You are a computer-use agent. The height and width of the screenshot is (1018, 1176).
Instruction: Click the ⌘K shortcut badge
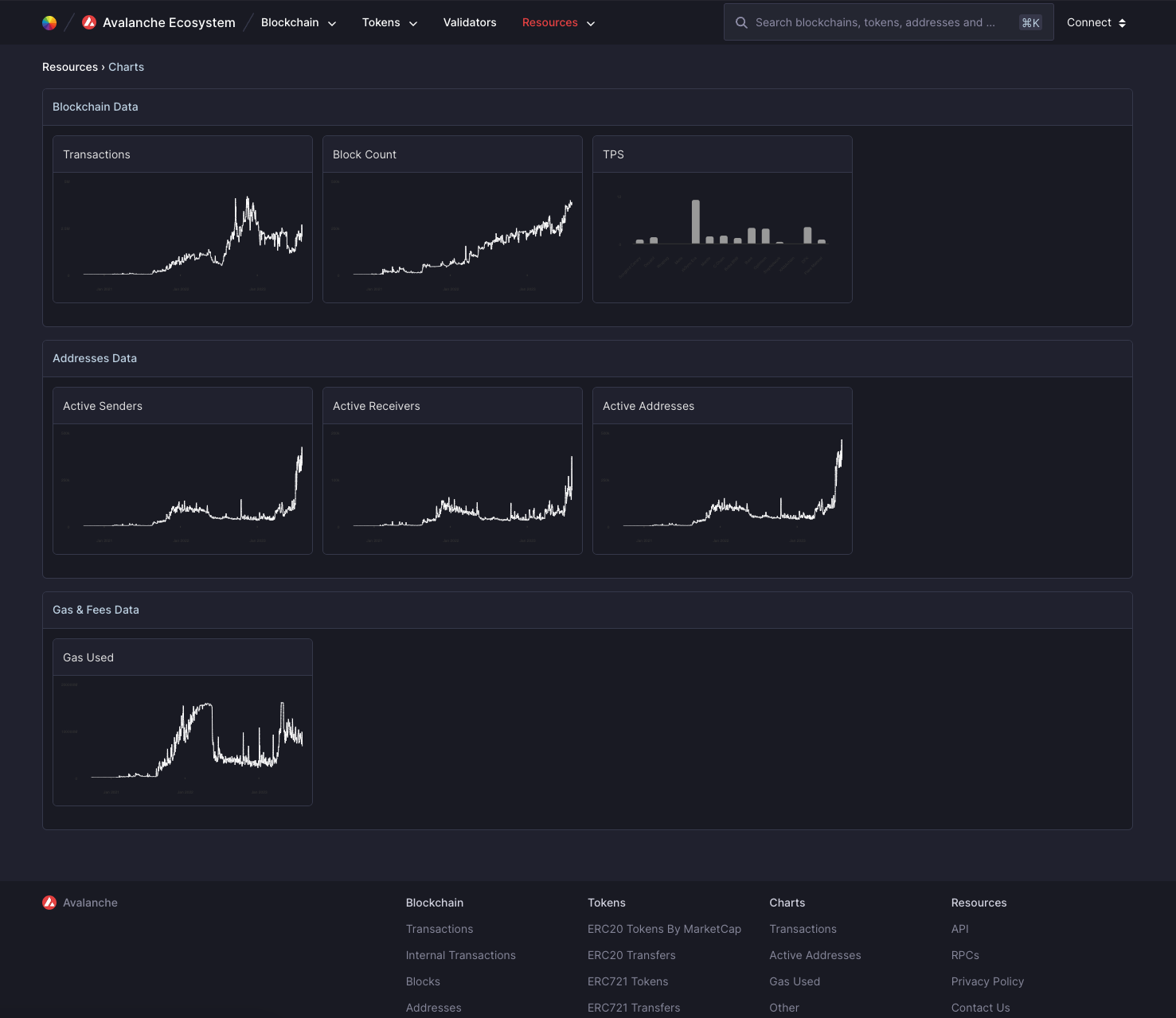tap(1030, 23)
